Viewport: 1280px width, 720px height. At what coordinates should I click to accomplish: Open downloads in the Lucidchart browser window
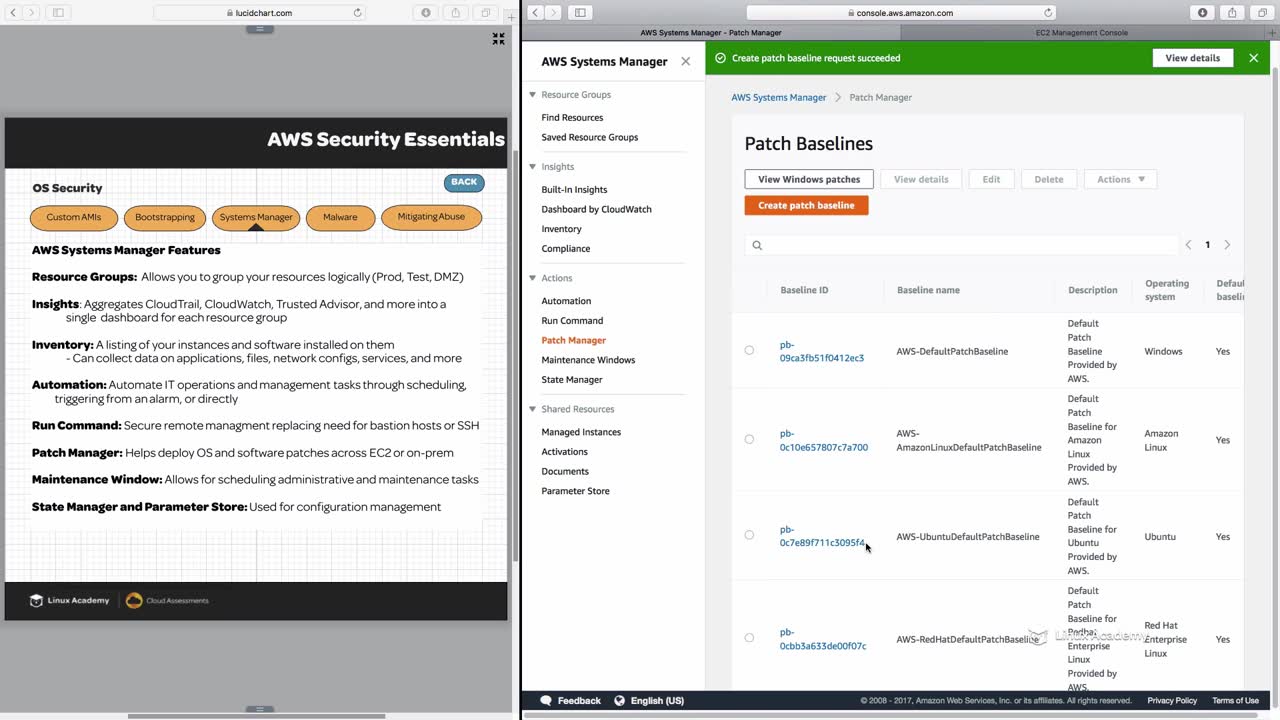(x=426, y=13)
